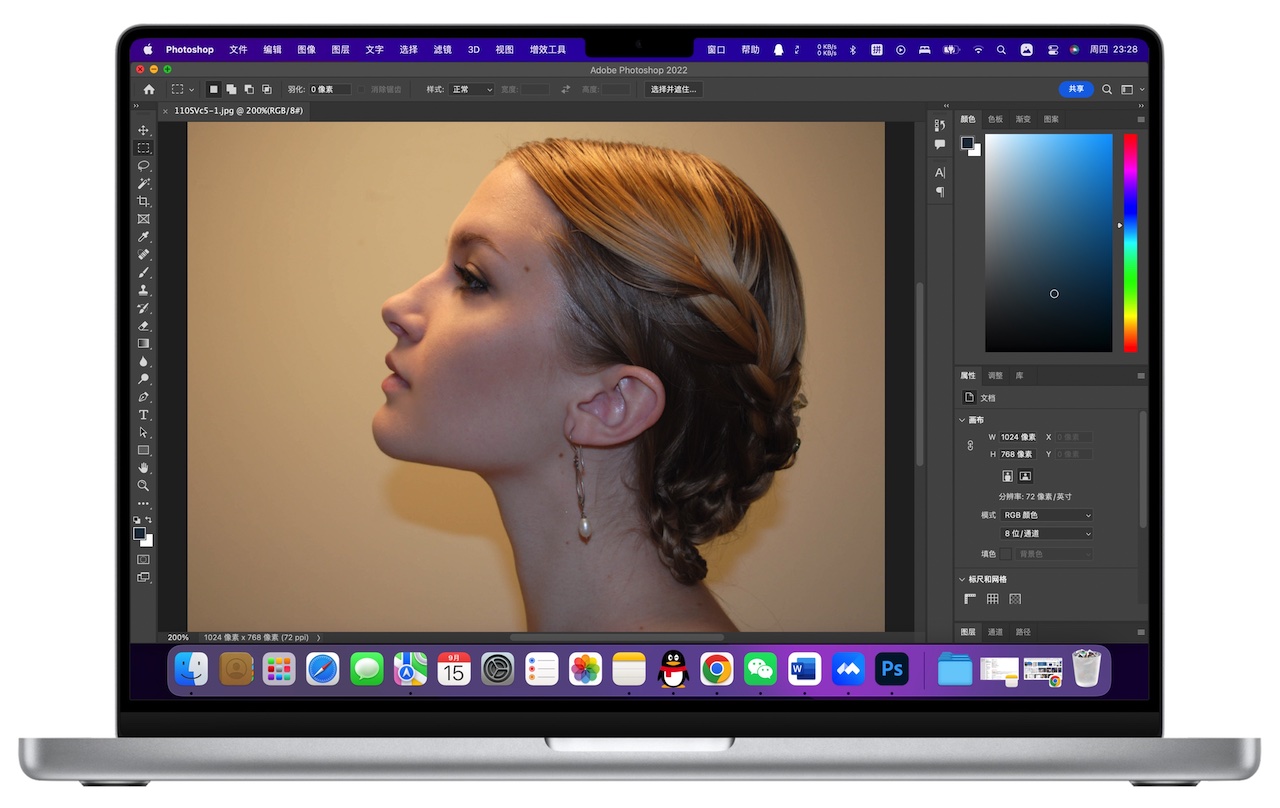
Task: Open Photoshop from the Dock
Action: [892, 668]
